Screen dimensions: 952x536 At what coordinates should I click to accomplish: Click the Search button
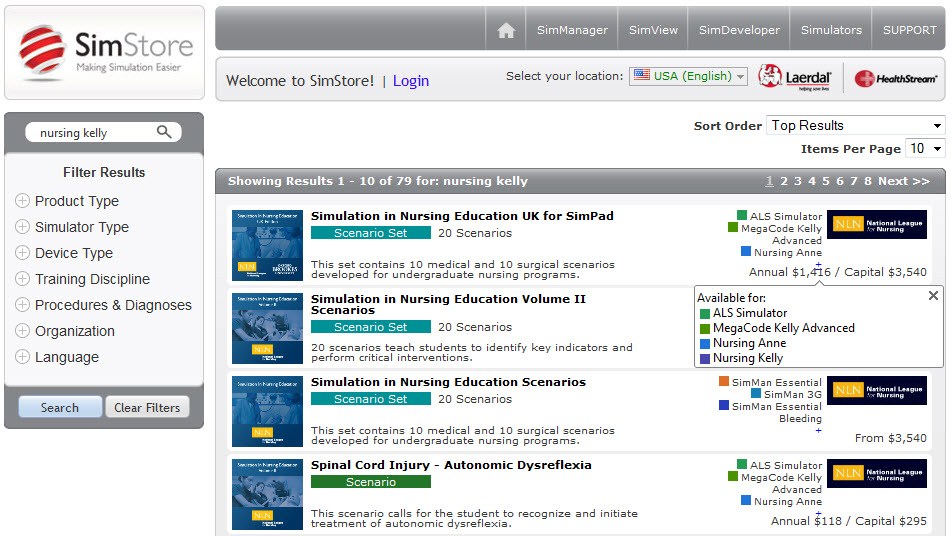60,407
